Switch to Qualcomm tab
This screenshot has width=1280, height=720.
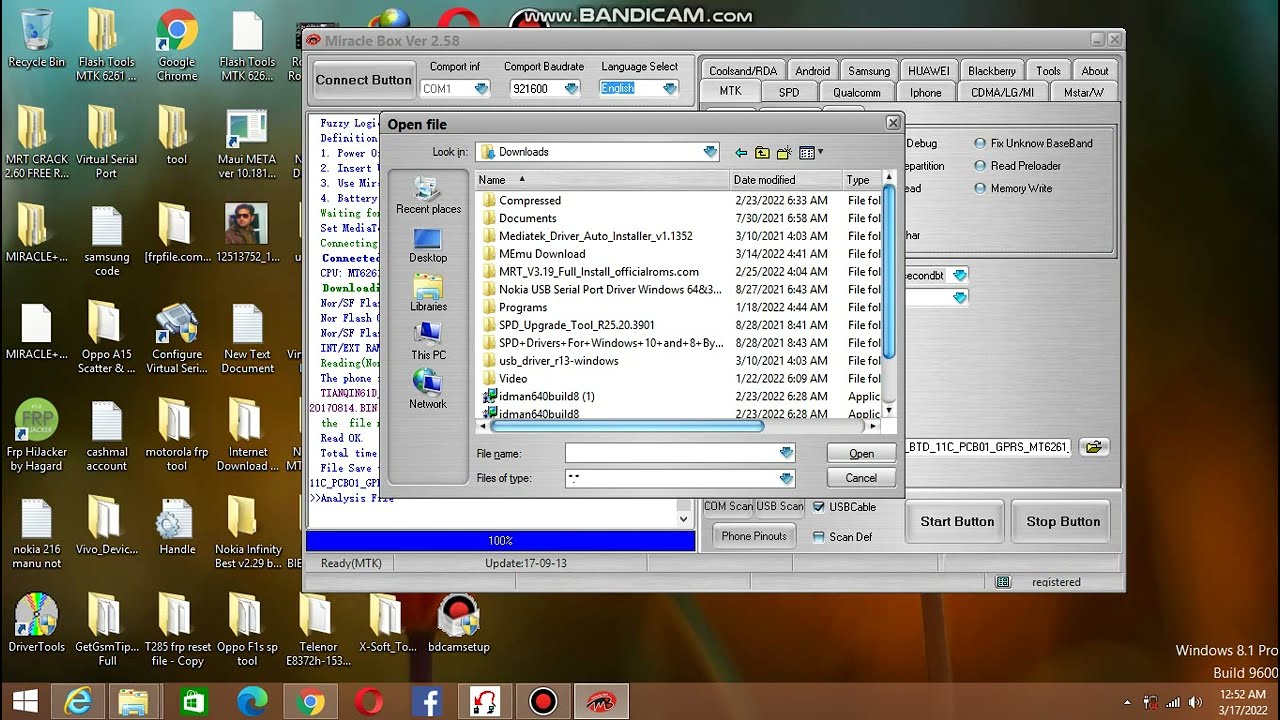click(x=857, y=92)
